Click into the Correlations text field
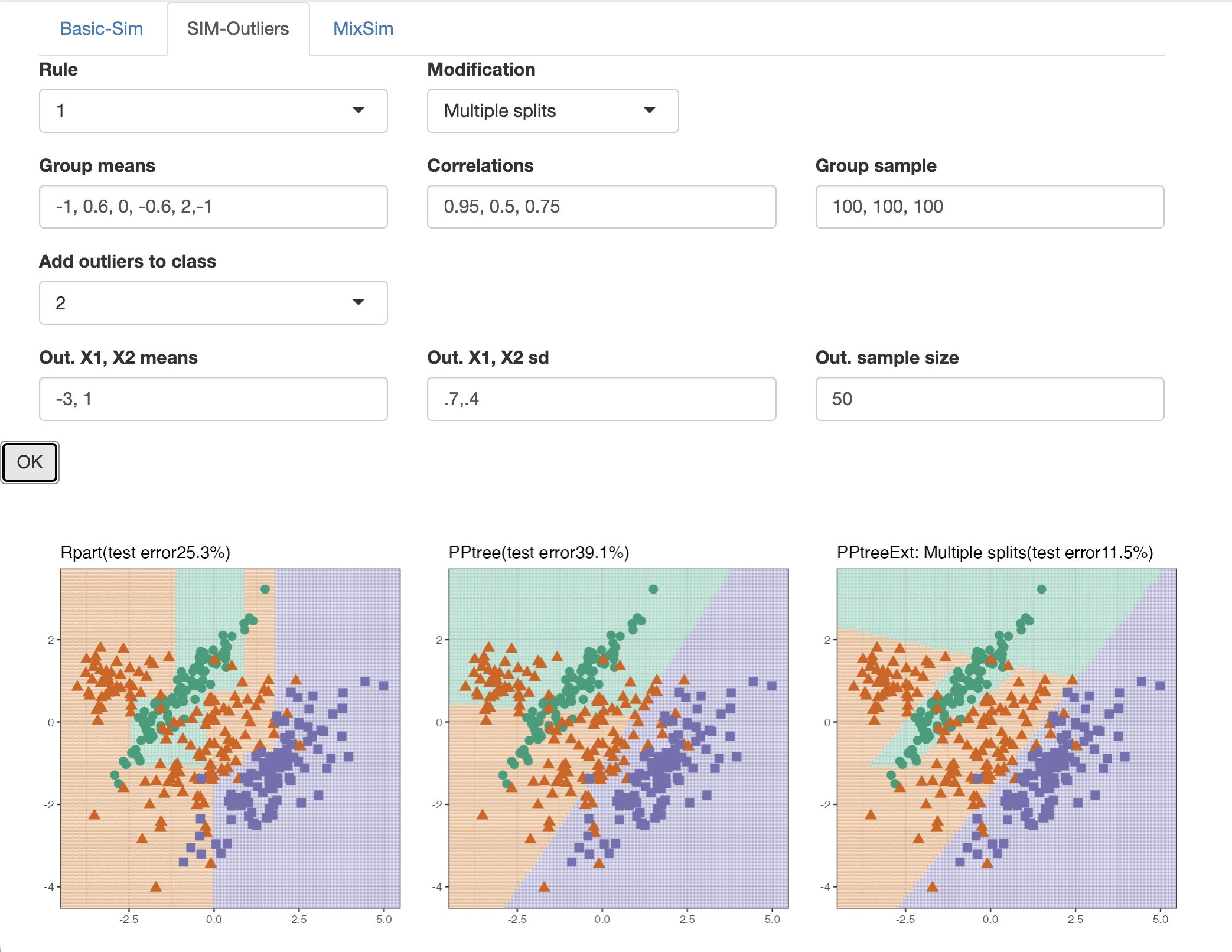 point(601,207)
